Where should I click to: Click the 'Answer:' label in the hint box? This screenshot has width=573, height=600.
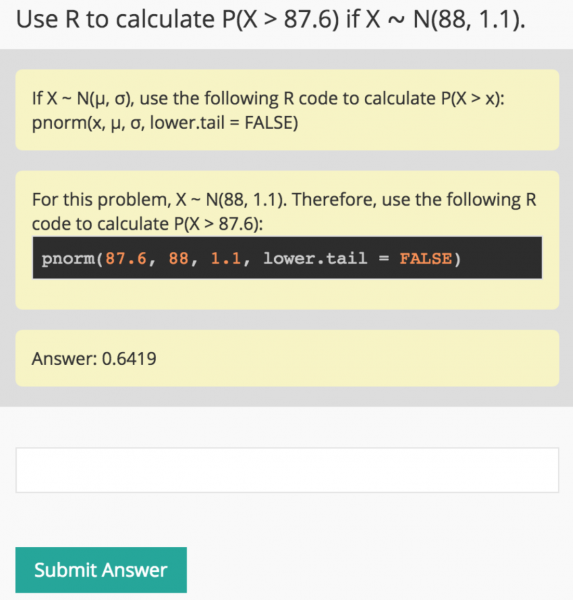tap(64, 359)
